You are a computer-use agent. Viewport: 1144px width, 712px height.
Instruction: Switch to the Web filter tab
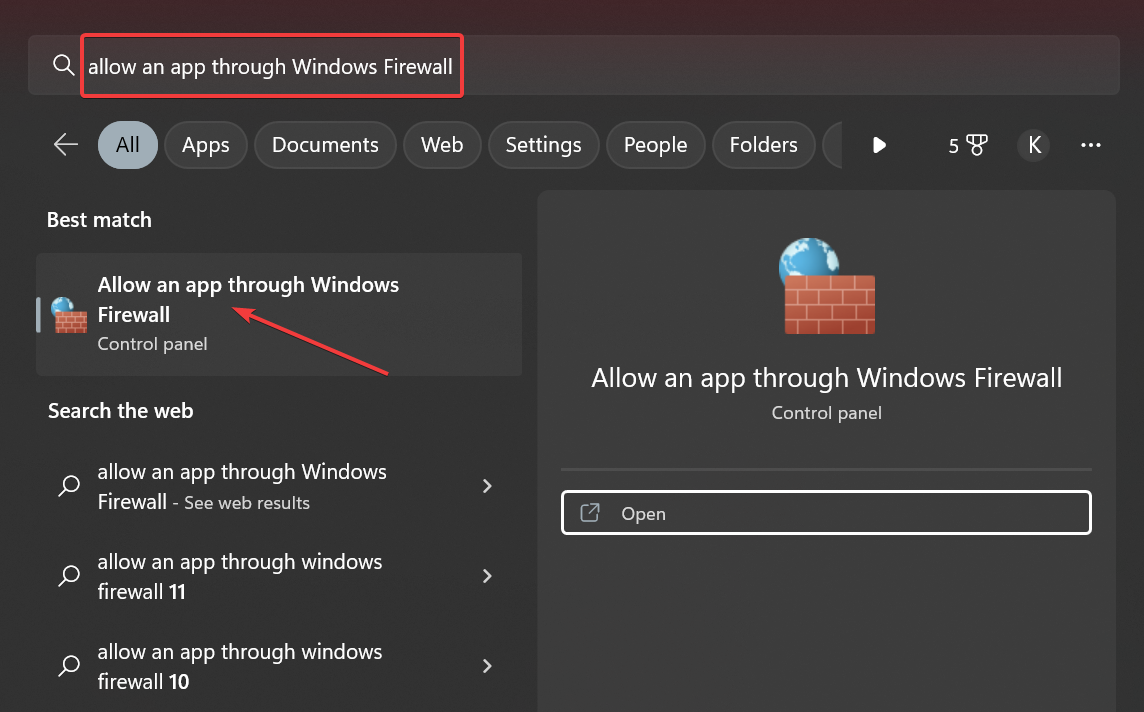coord(442,144)
